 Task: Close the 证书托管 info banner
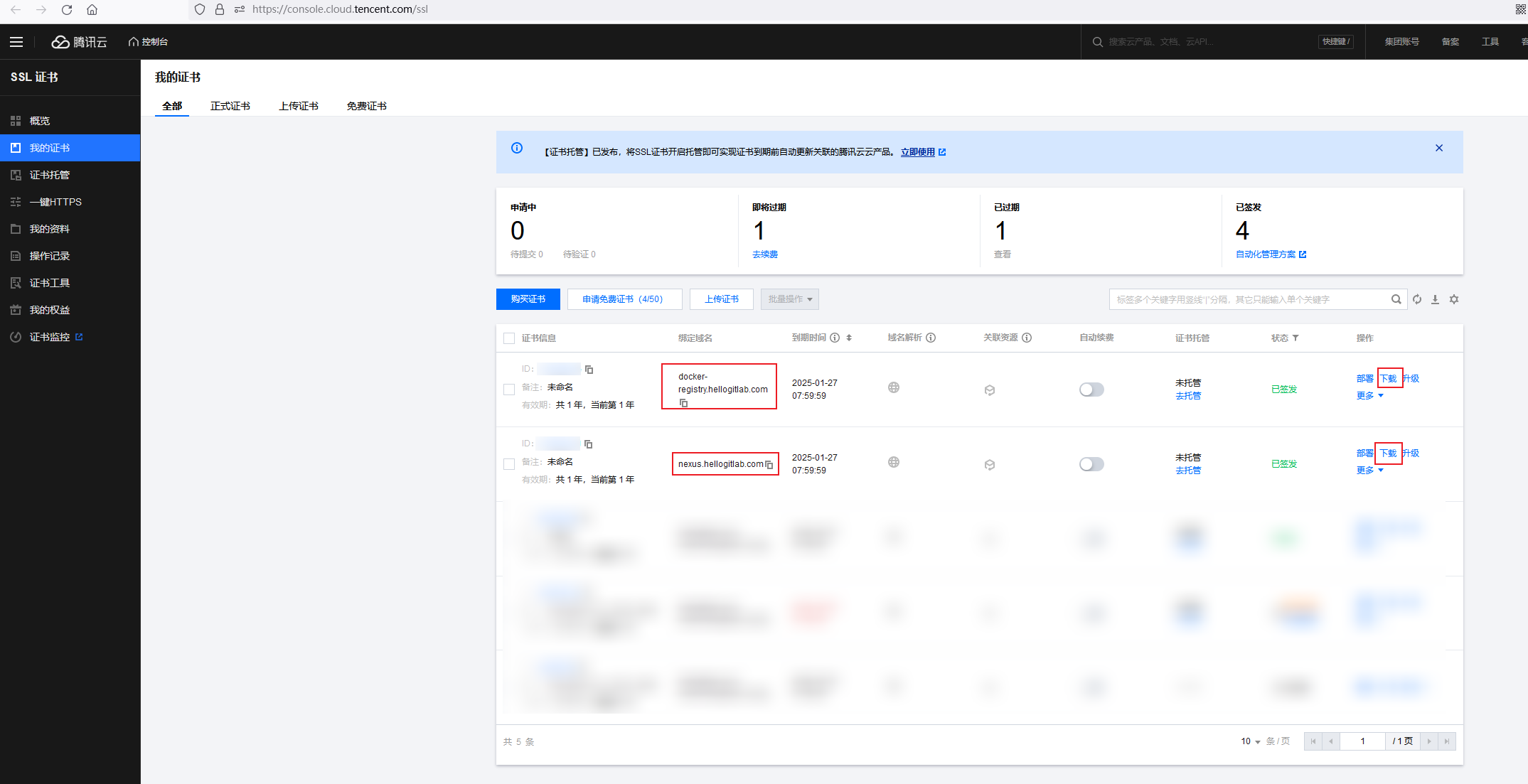click(x=1439, y=148)
